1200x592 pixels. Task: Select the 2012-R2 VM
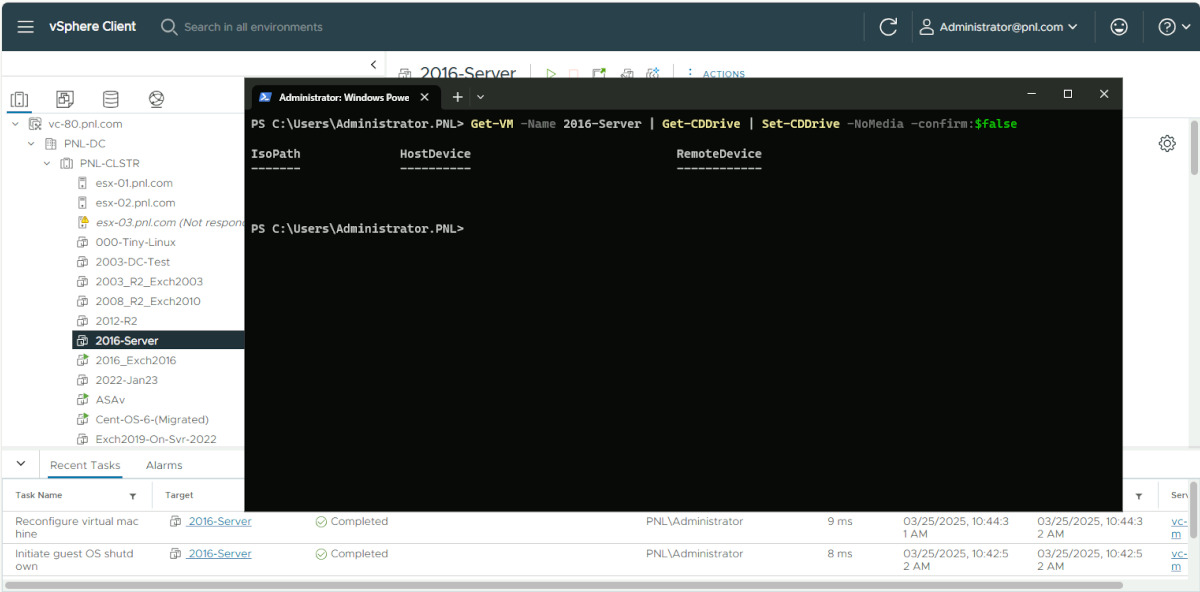tap(116, 321)
